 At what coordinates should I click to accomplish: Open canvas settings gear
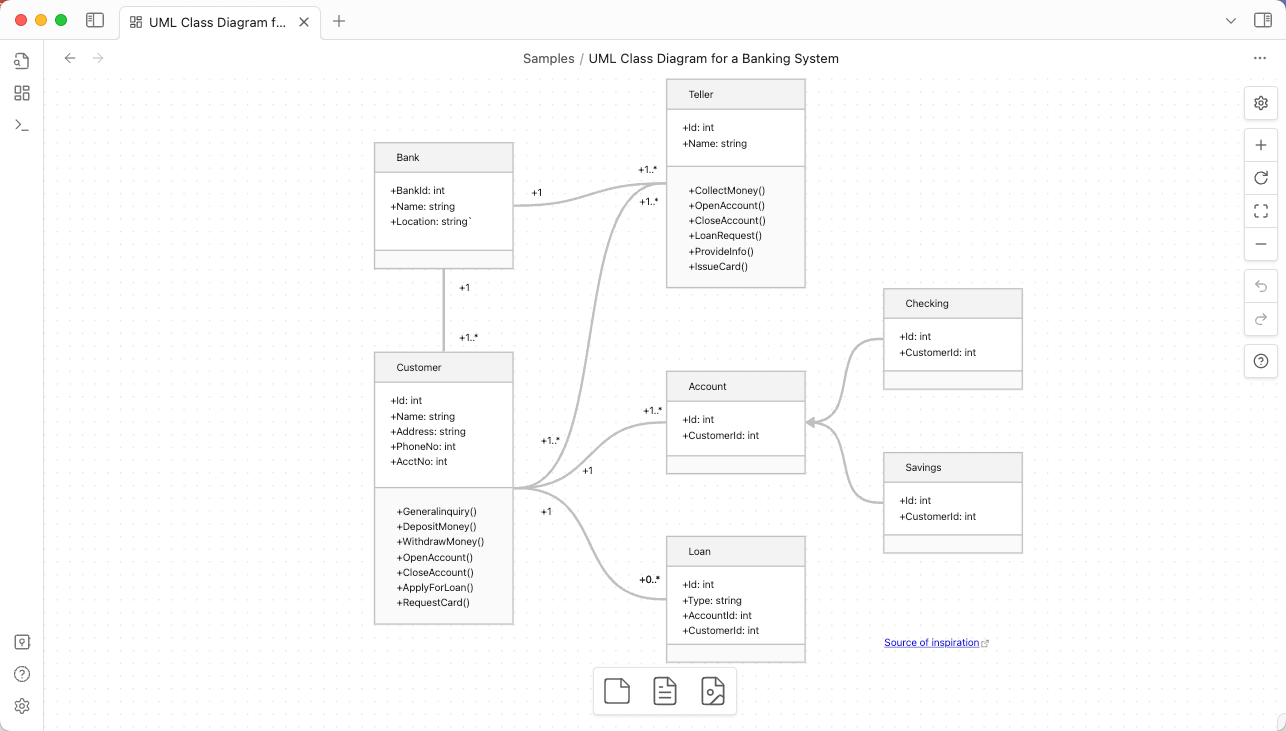[1261, 103]
